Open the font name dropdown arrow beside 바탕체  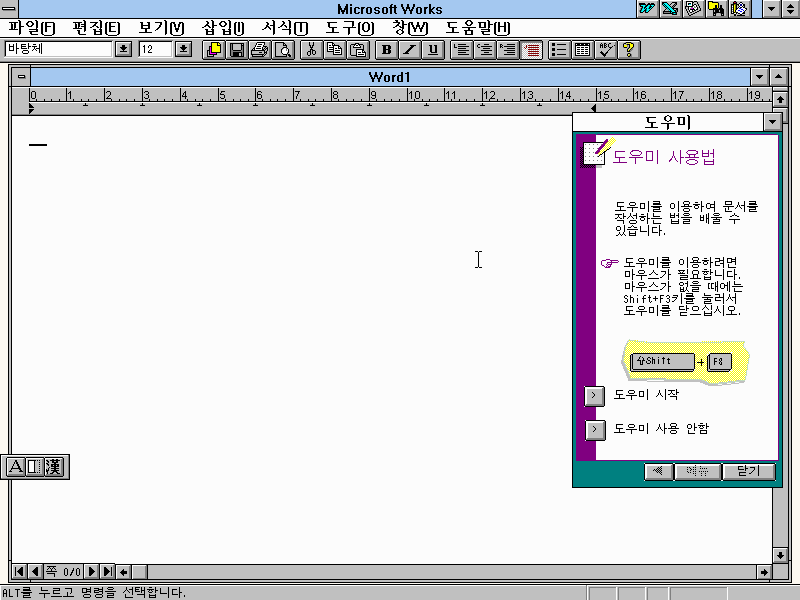[x=123, y=49]
